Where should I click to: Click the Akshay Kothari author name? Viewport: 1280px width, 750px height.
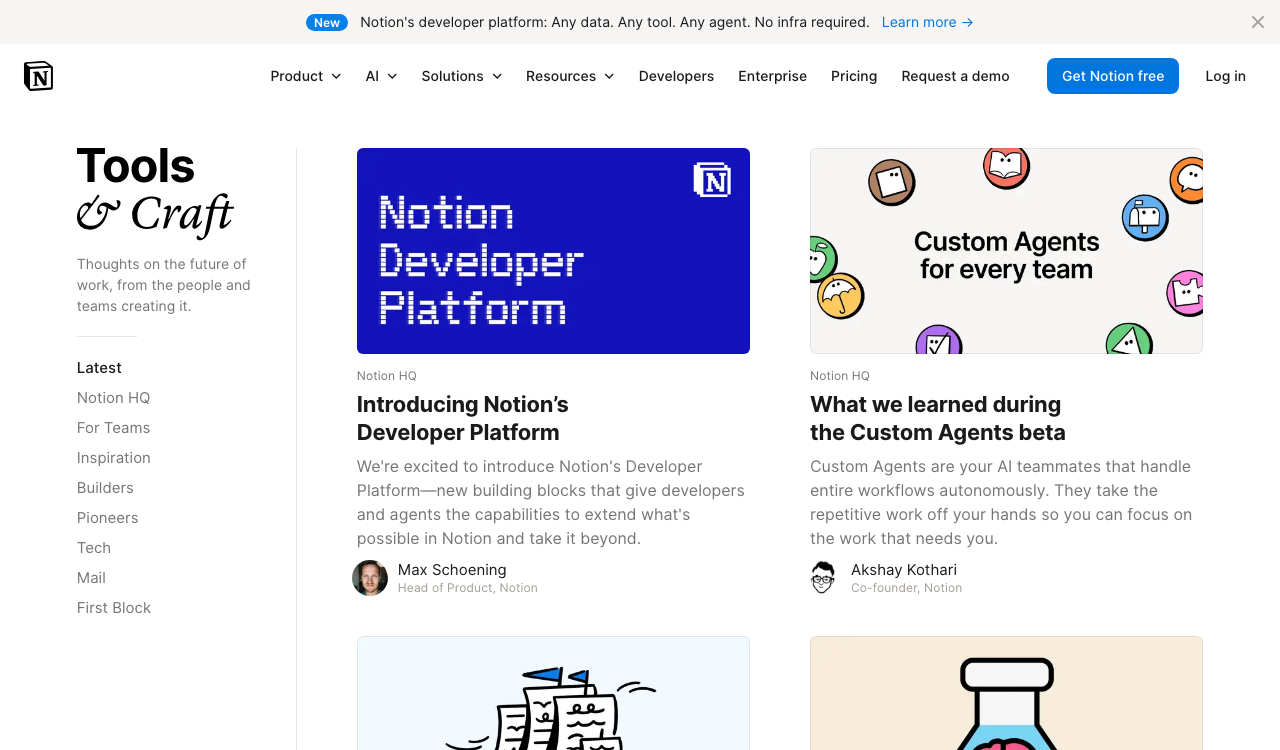[x=904, y=570]
